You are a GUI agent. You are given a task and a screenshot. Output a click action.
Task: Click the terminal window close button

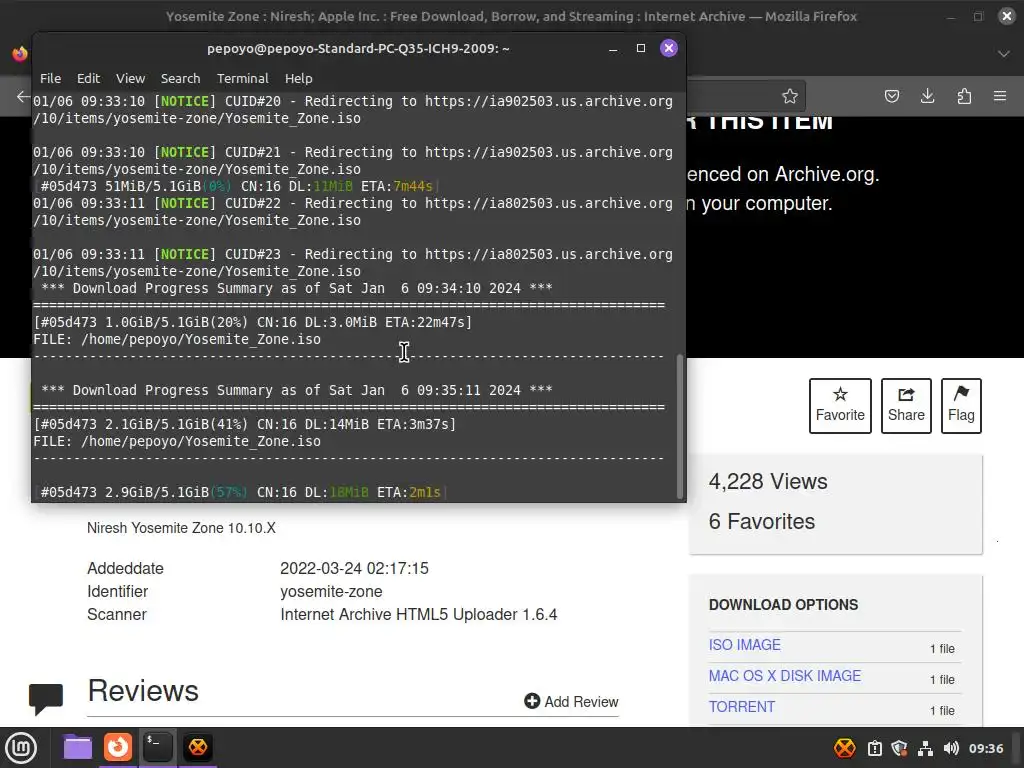coord(669,48)
